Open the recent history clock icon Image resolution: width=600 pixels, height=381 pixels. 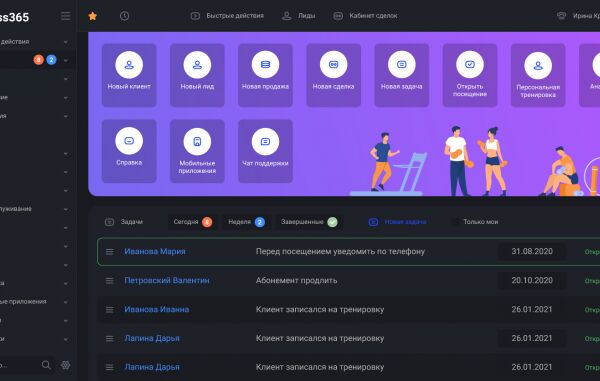click(124, 16)
